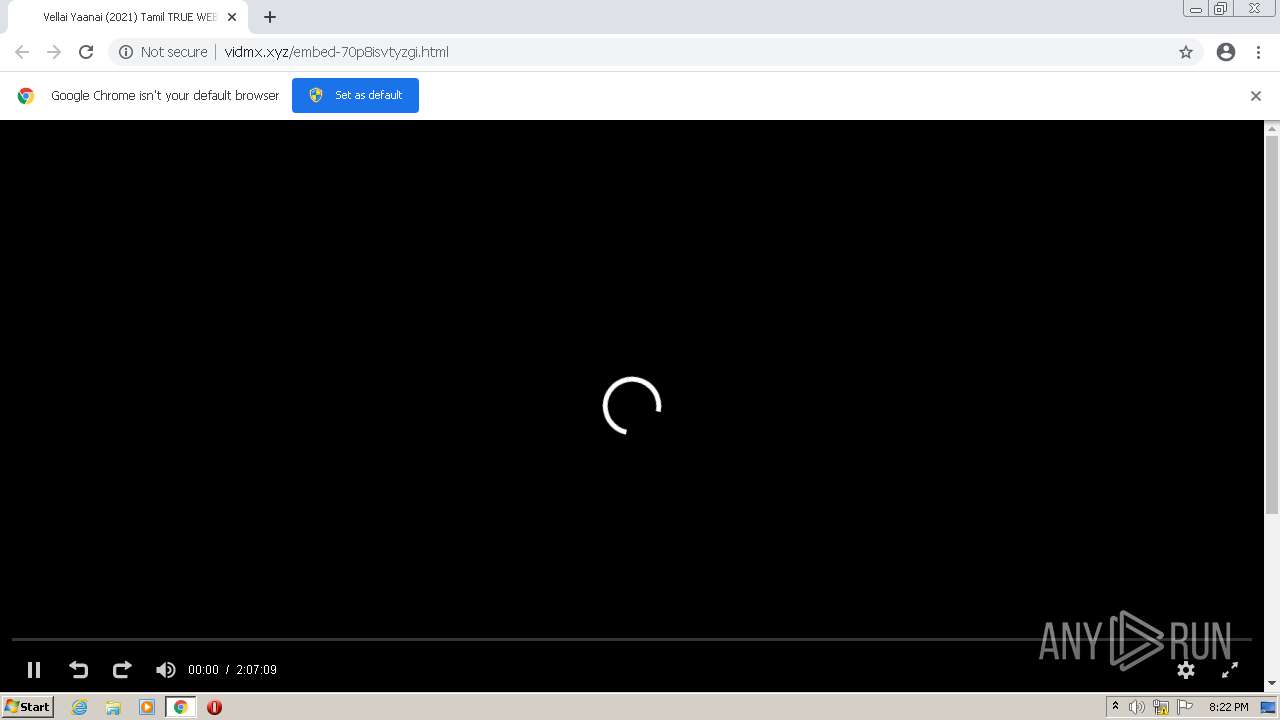This screenshot has width=1280, height=720.
Task: Set Chrome as default browser
Action: click(355, 95)
